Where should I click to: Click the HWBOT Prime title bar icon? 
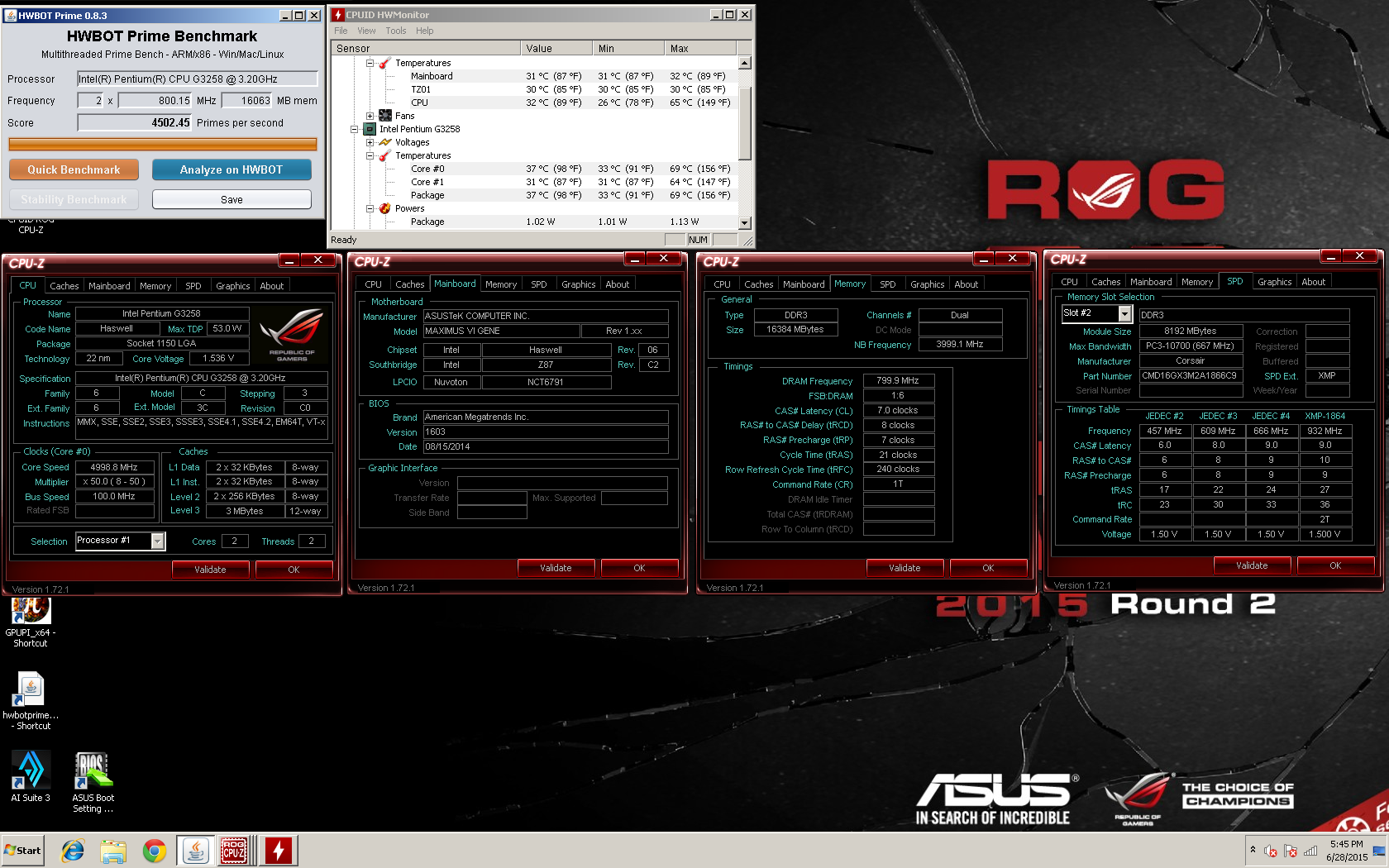11,15
